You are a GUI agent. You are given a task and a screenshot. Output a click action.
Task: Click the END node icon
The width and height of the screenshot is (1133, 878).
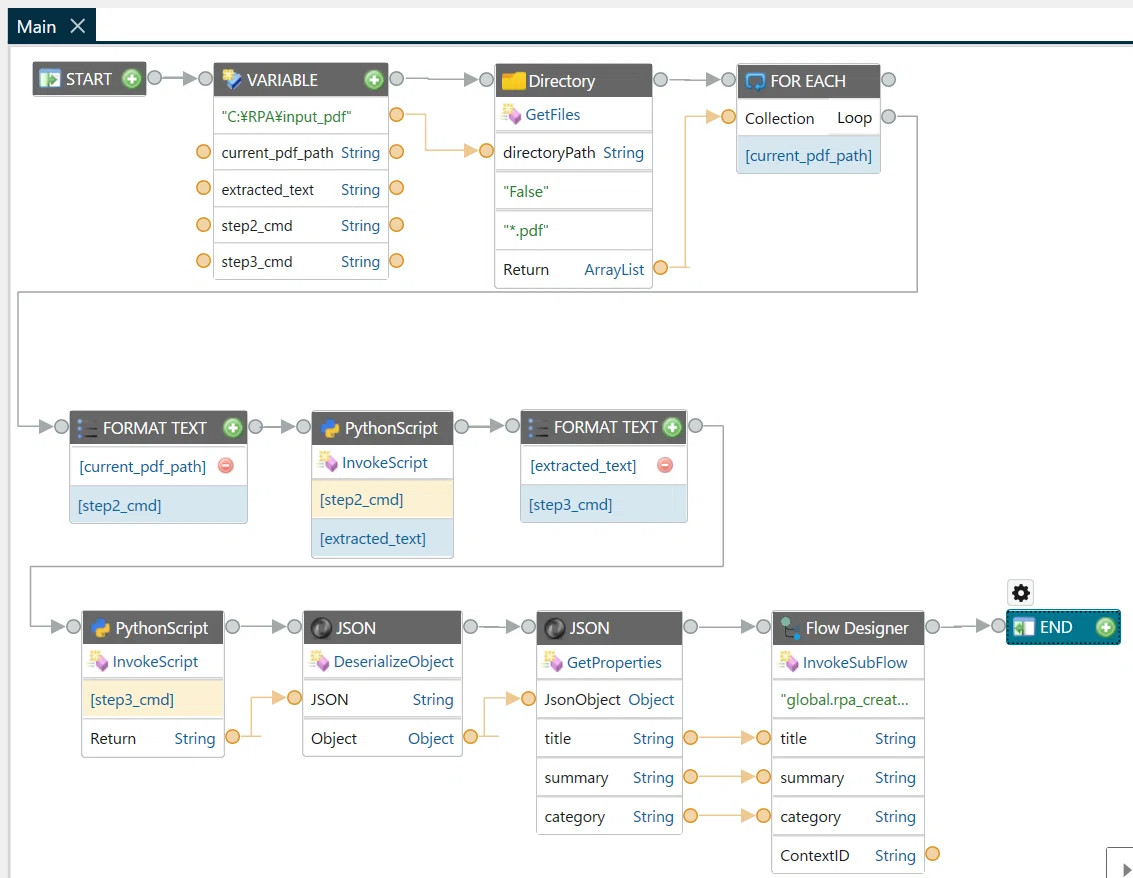pyautogui.click(x=1024, y=627)
